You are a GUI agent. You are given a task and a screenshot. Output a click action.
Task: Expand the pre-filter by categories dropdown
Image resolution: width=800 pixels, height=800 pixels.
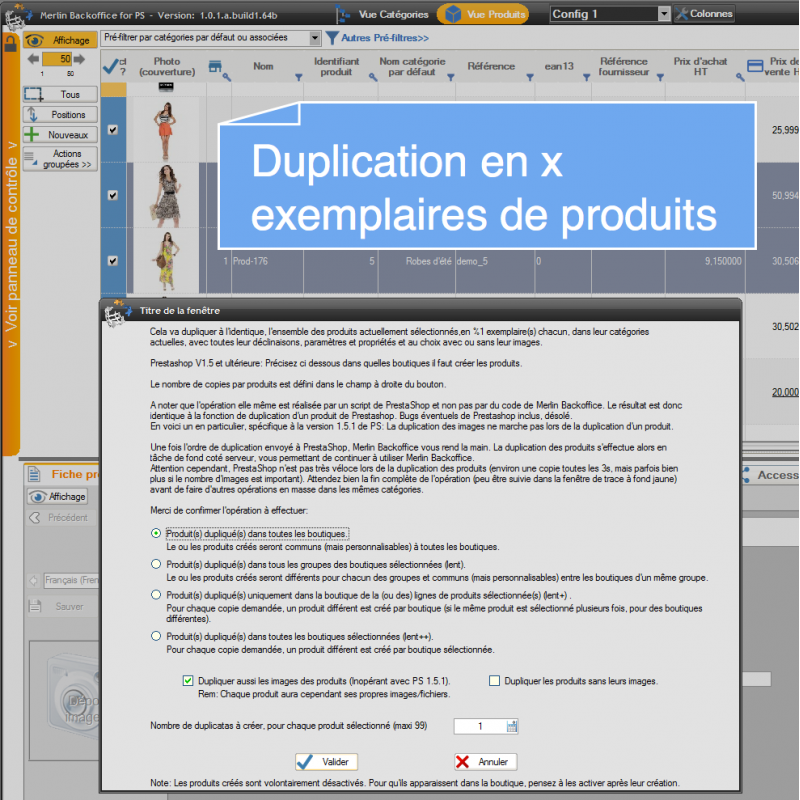[316, 38]
